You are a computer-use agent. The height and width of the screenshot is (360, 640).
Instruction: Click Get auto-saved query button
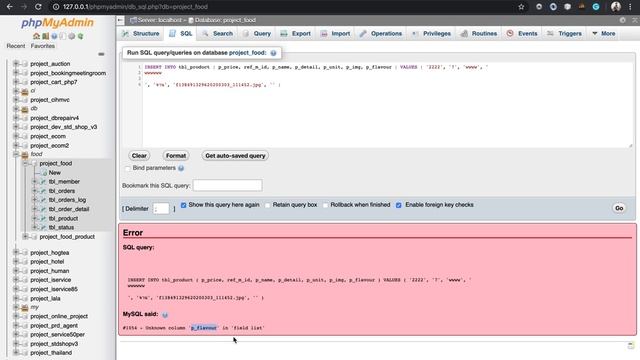[235, 156]
